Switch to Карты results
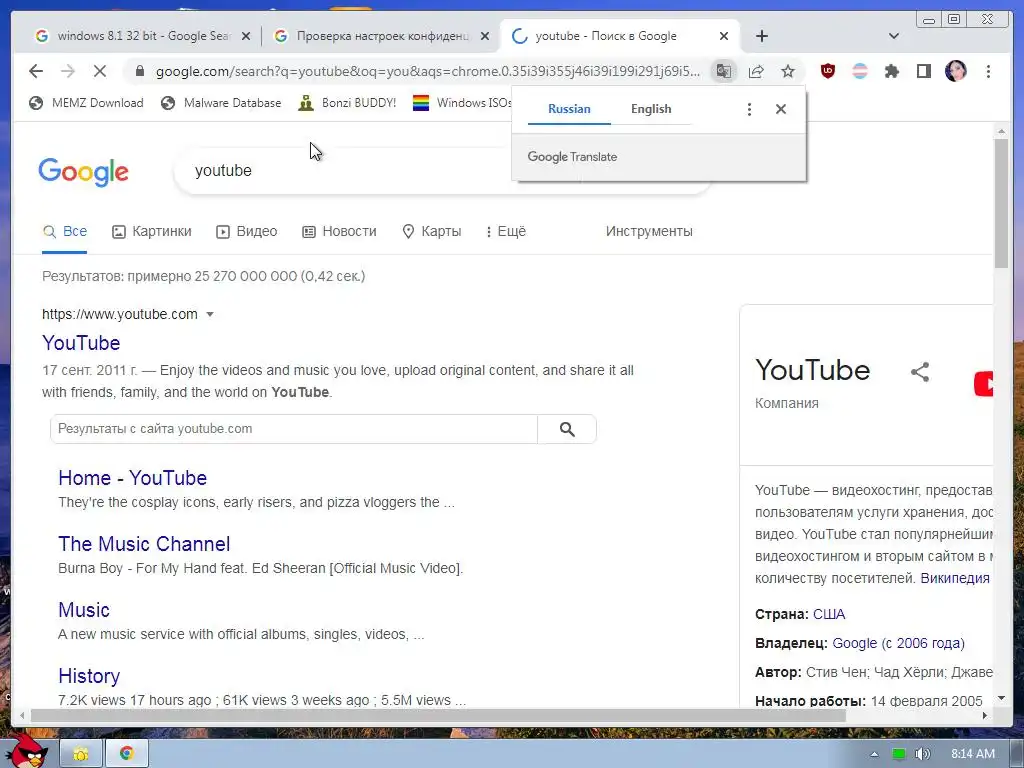This screenshot has width=1024, height=768. (432, 231)
